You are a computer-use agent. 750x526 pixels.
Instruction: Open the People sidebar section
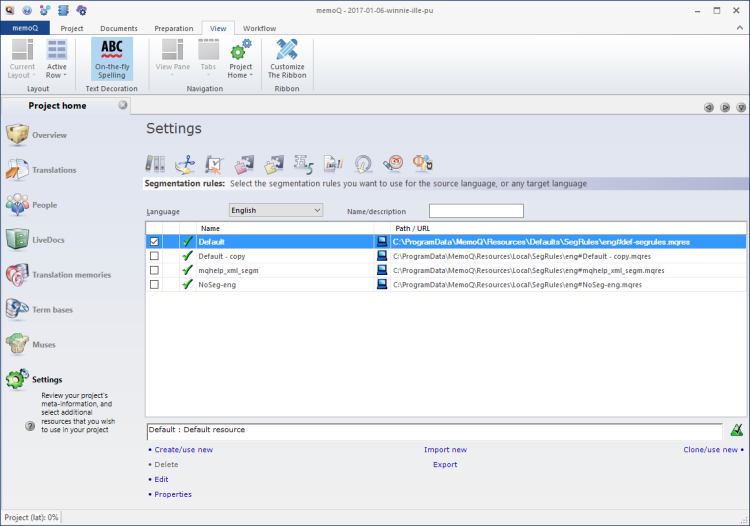[44, 205]
